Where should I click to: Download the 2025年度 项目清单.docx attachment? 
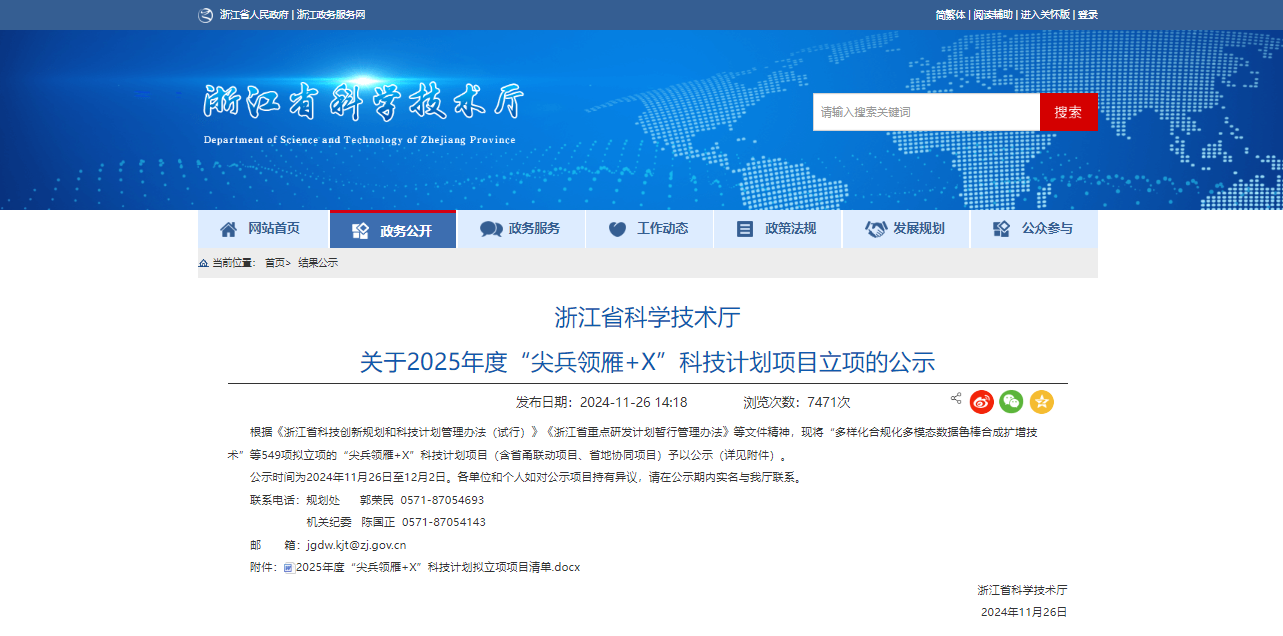(438, 568)
